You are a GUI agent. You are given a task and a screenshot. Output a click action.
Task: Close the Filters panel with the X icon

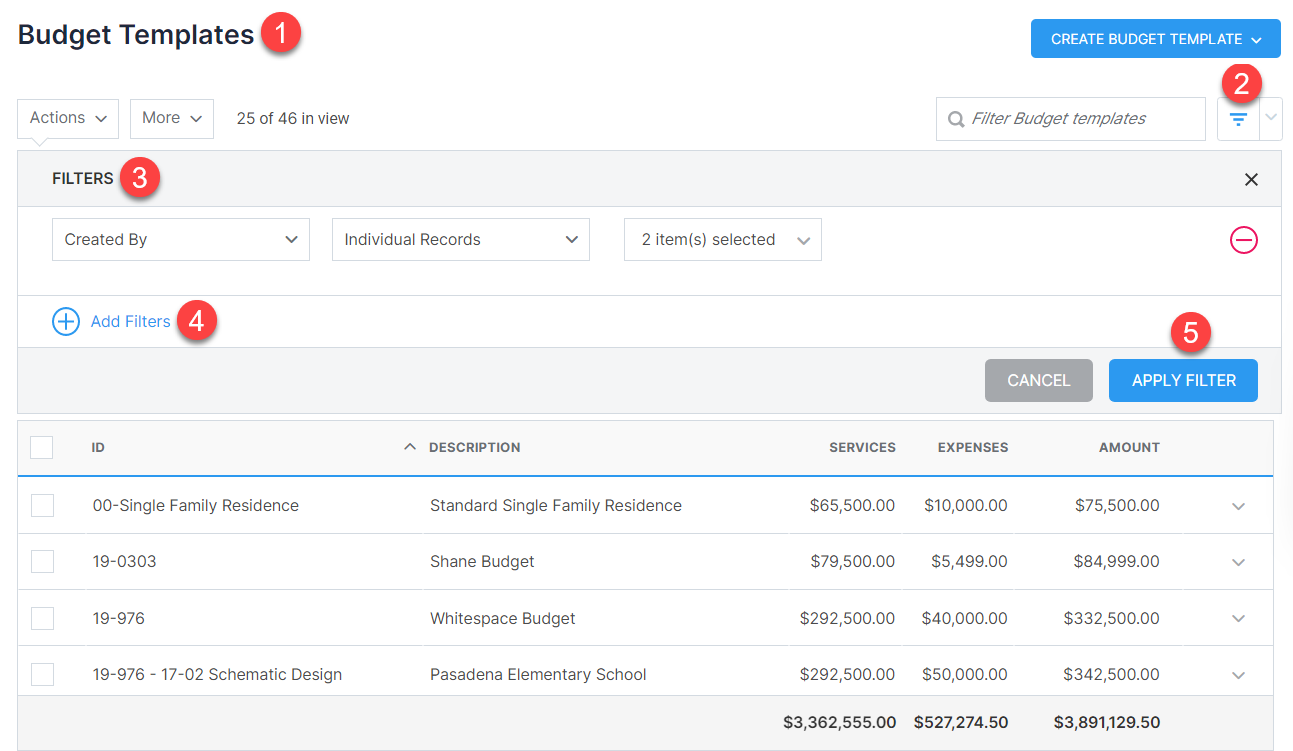pyautogui.click(x=1251, y=179)
